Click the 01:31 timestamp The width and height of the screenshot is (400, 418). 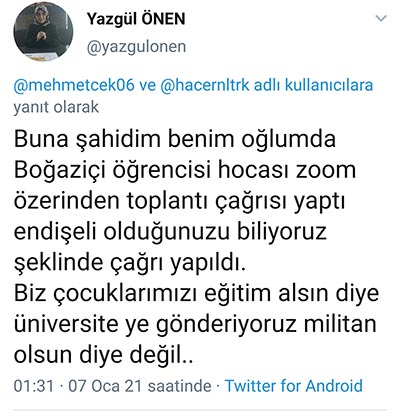tap(34, 386)
